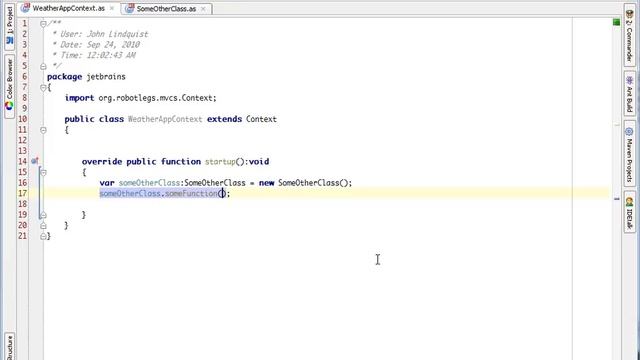Click the fold end marker at line 19
The image size is (640, 360).
click(43, 215)
